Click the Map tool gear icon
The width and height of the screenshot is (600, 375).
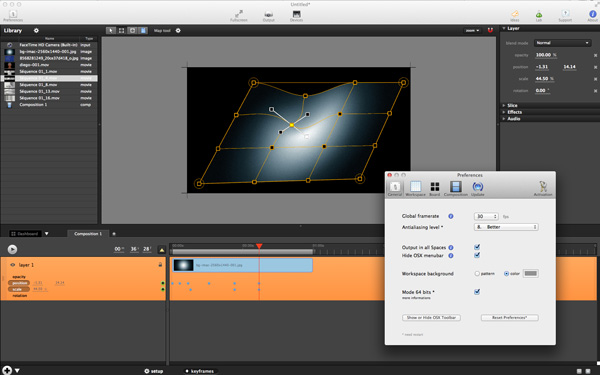(x=178, y=31)
